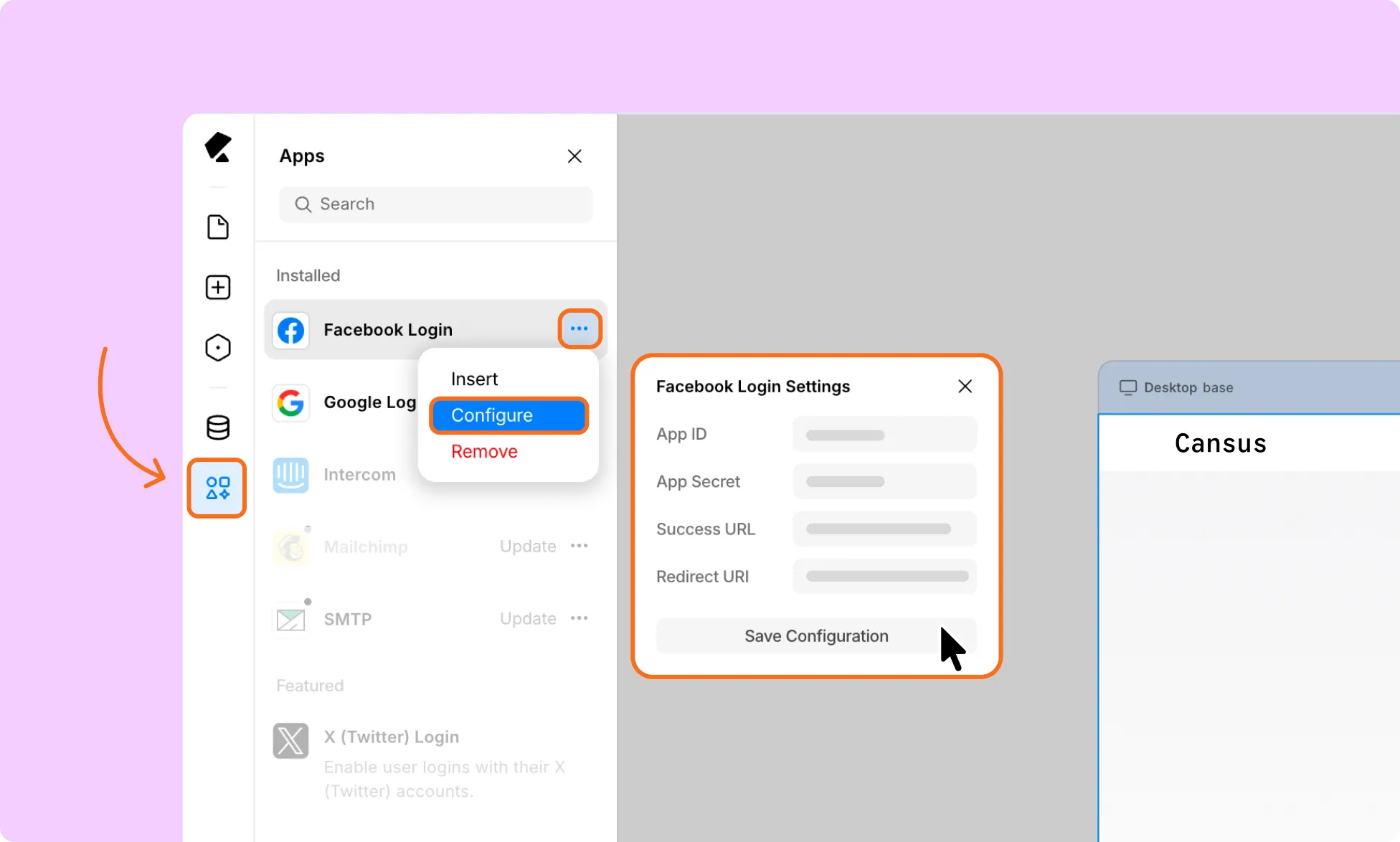Open the Components hexagon icon
Viewport: 1400px width, 842px height.
218,348
